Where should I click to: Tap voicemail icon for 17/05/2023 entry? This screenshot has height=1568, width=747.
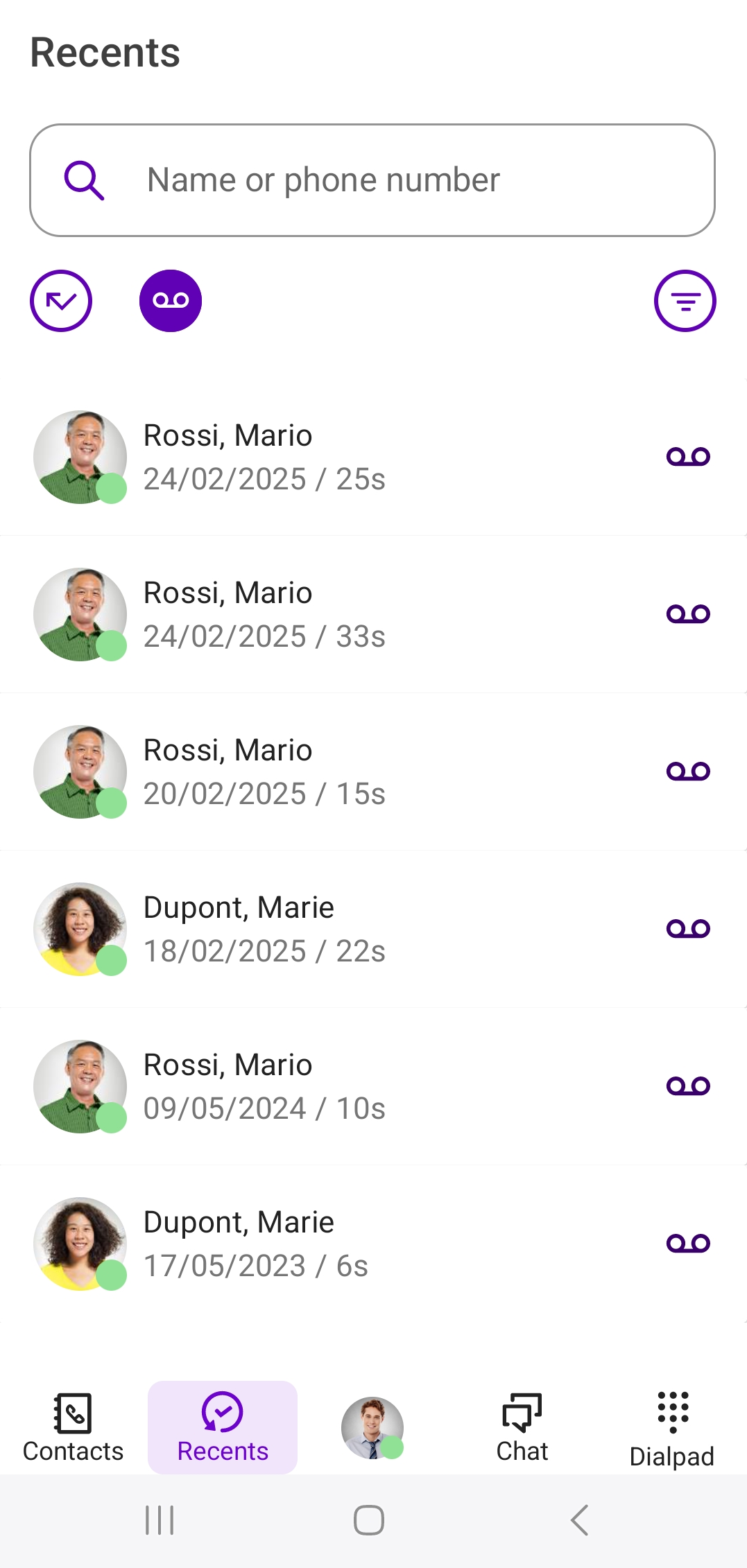click(687, 1244)
